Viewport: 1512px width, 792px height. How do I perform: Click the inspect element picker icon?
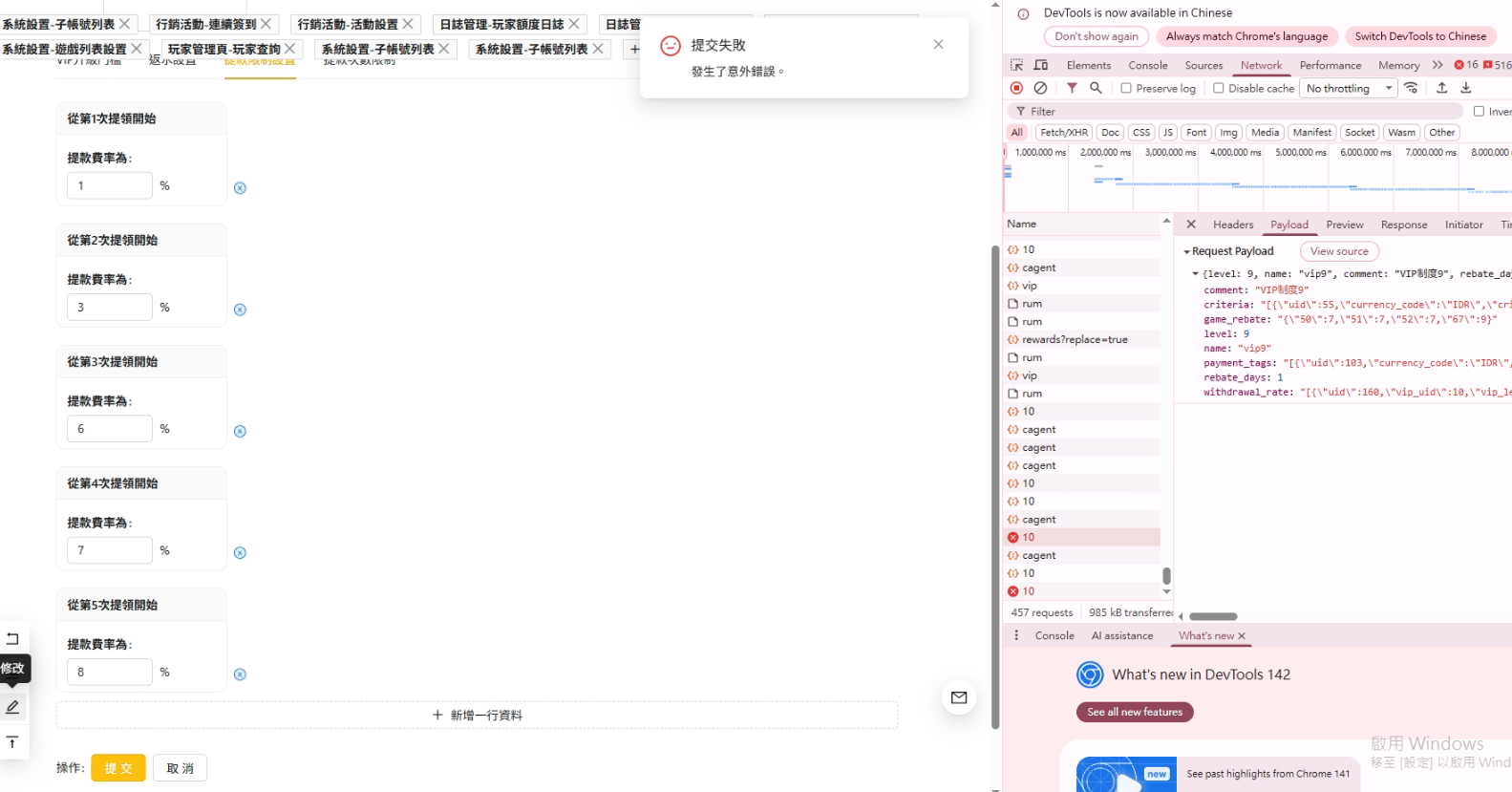click(1016, 65)
